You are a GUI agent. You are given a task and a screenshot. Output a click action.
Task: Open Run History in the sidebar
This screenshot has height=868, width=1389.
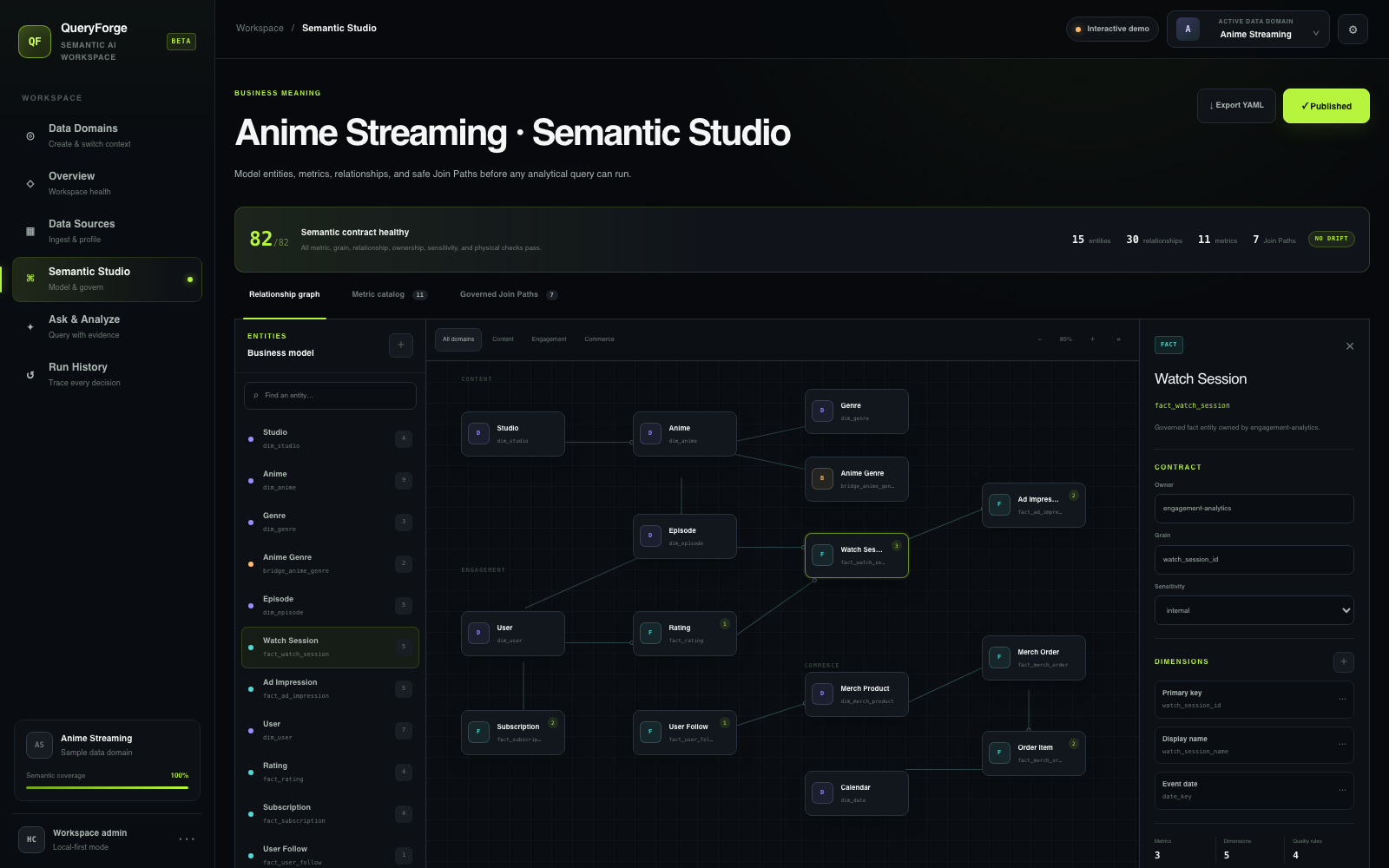107,375
